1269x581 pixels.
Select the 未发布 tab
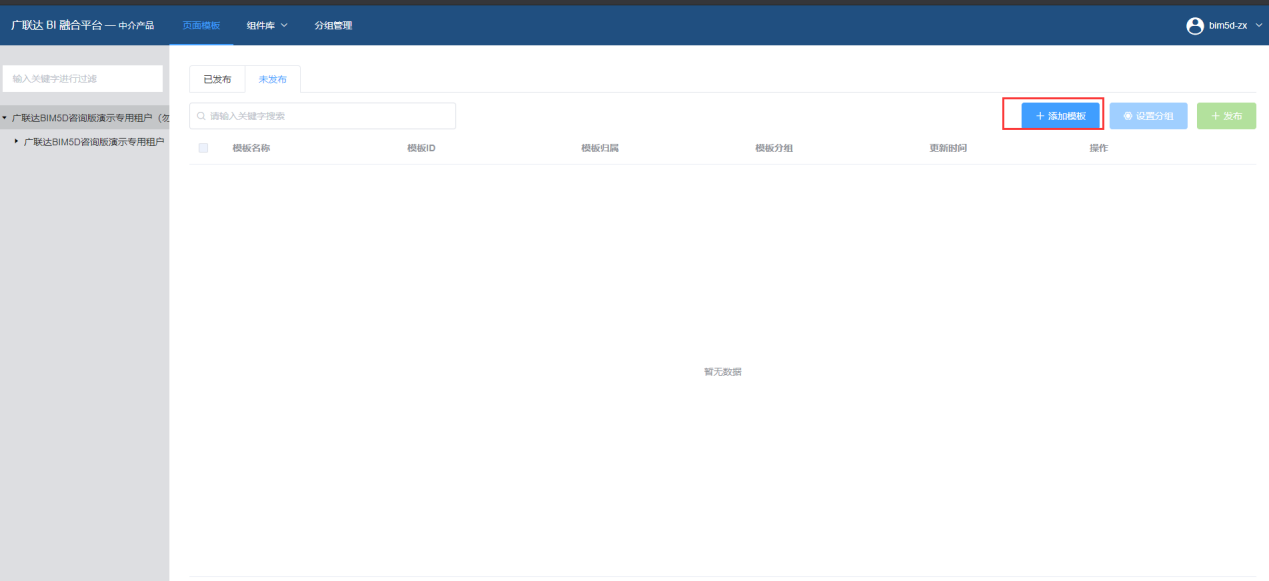point(272,79)
